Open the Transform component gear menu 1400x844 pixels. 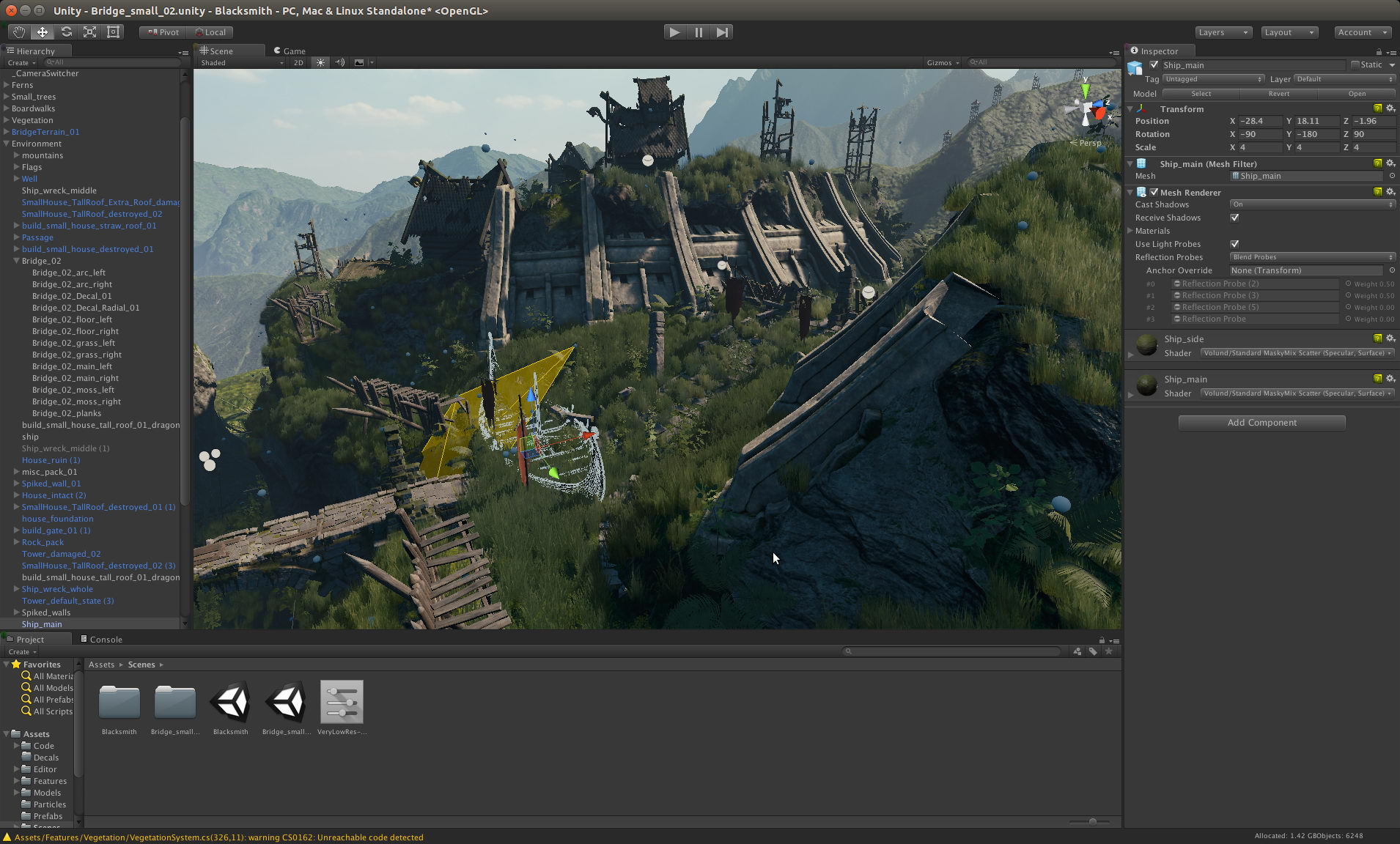1391,108
